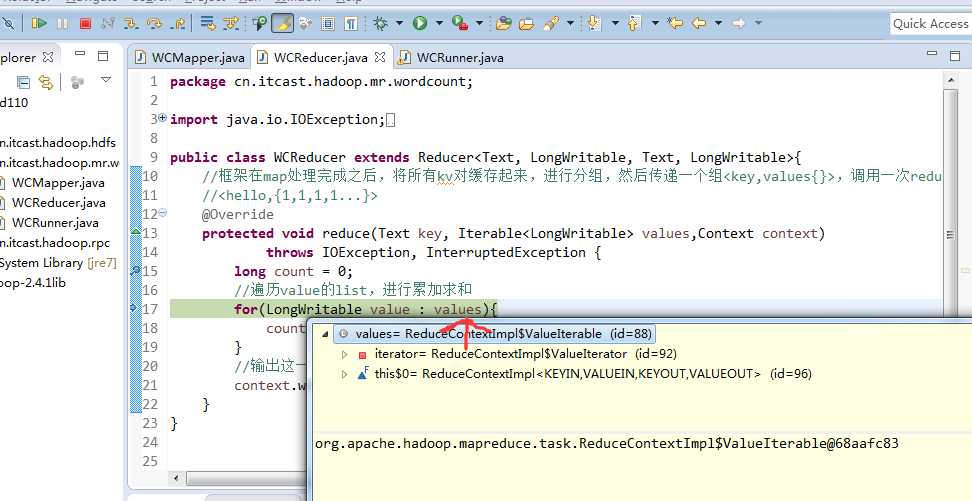Select the cn.itcast.hadoop.hdfs package
The width and height of the screenshot is (972, 501).
pyautogui.click(x=58, y=143)
